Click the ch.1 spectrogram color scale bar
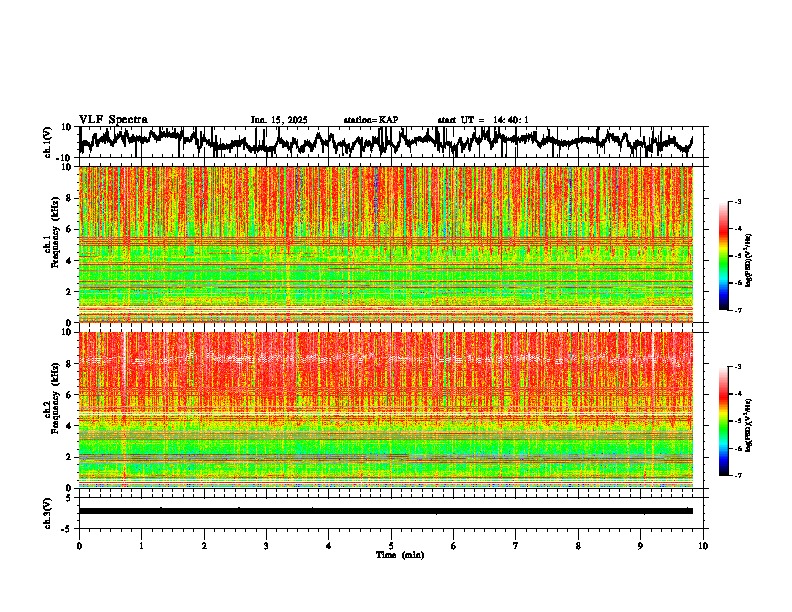Viewport: 792px width, 612px height. (724, 256)
